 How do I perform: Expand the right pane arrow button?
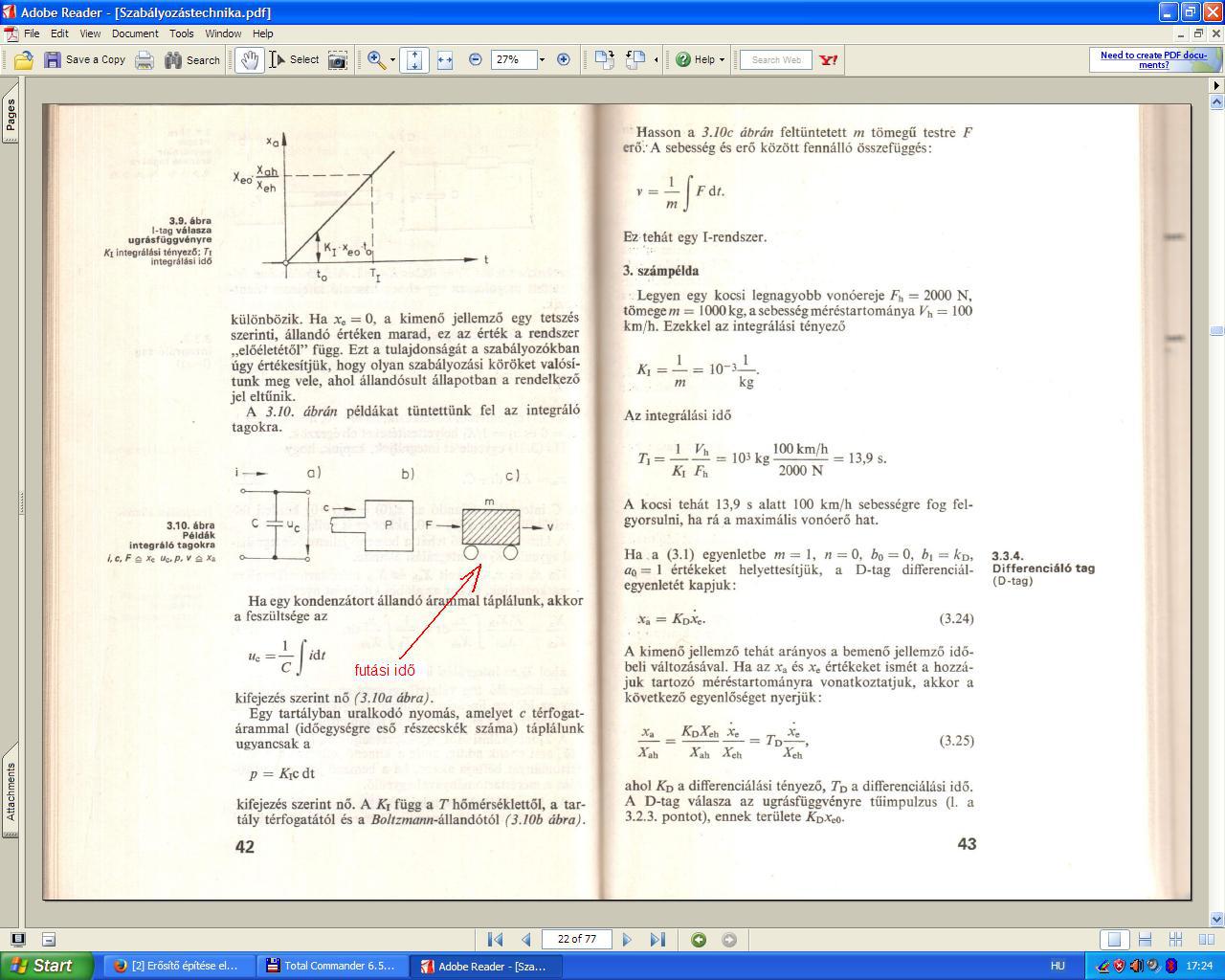[x=1216, y=85]
